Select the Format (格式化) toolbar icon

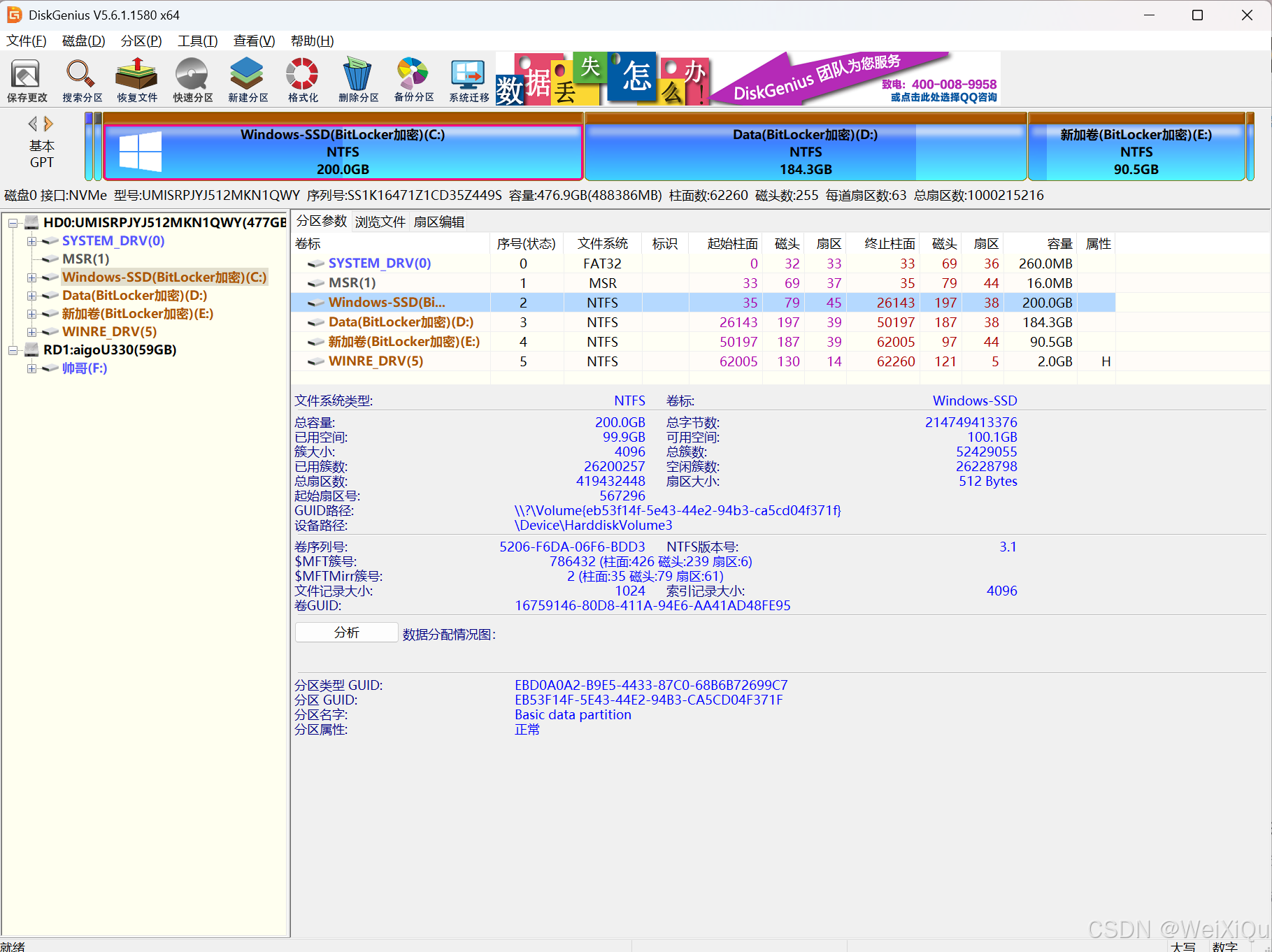pos(303,80)
